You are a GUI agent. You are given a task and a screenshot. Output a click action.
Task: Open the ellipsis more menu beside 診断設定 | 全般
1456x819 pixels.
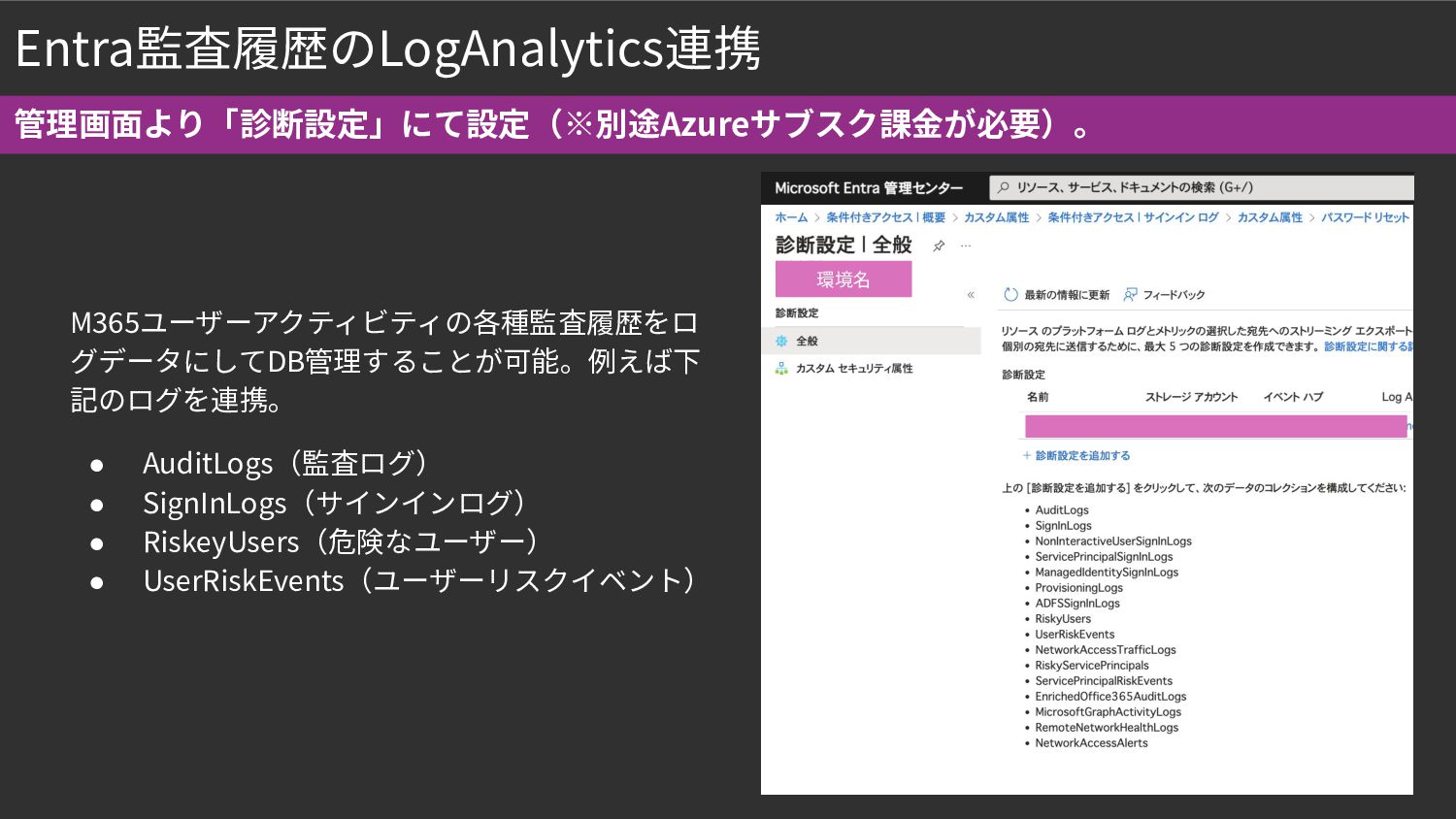(x=966, y=246)
